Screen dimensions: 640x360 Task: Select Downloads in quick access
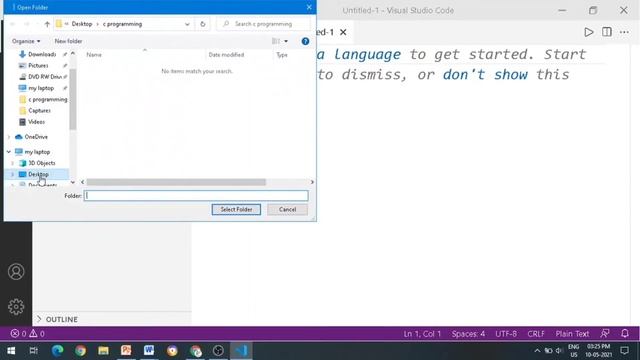pos(42,54)
